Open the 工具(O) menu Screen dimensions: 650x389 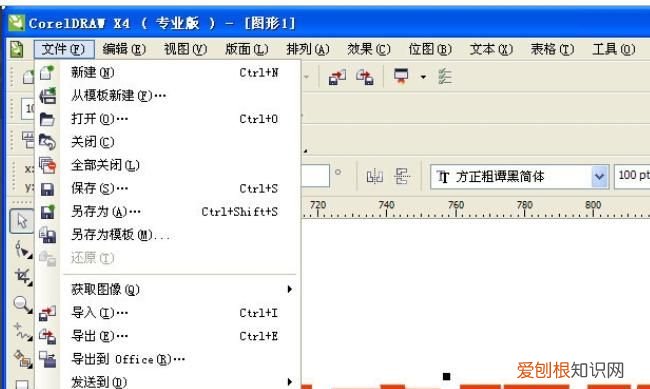click(614, 49)
